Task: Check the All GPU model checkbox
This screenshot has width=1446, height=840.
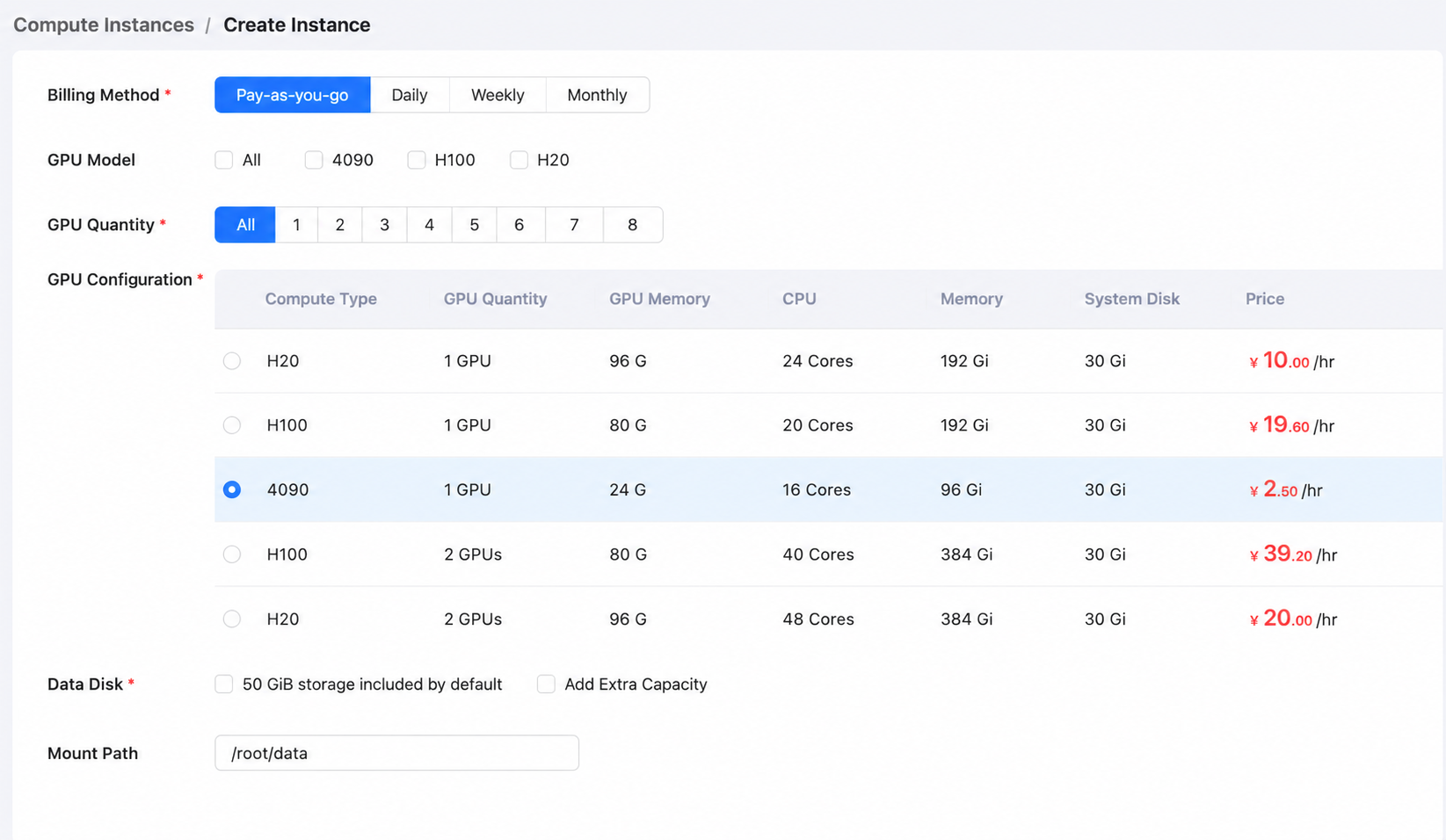Action: coord(224,160)
